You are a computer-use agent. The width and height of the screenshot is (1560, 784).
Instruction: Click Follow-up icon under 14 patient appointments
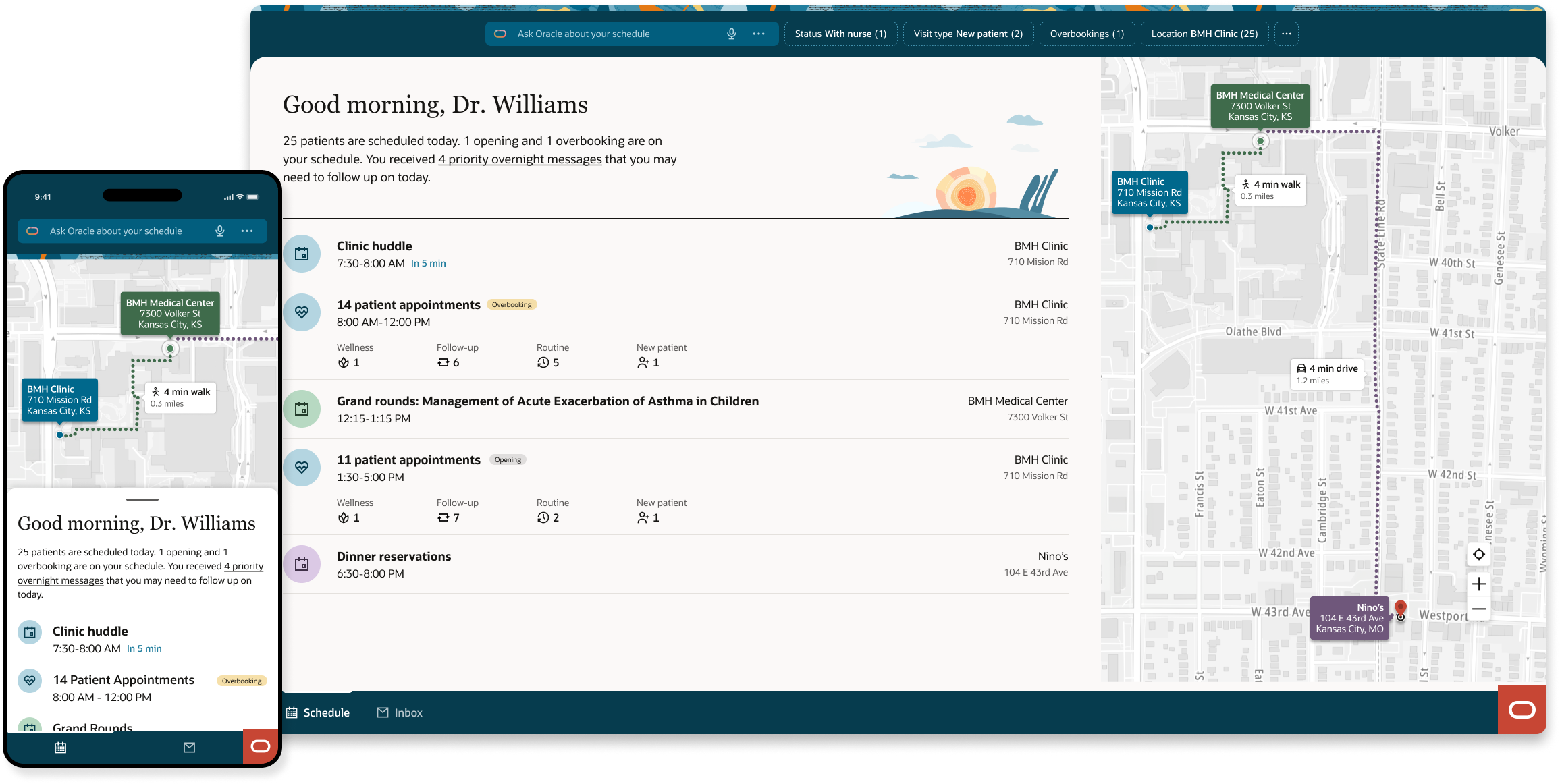443,362
